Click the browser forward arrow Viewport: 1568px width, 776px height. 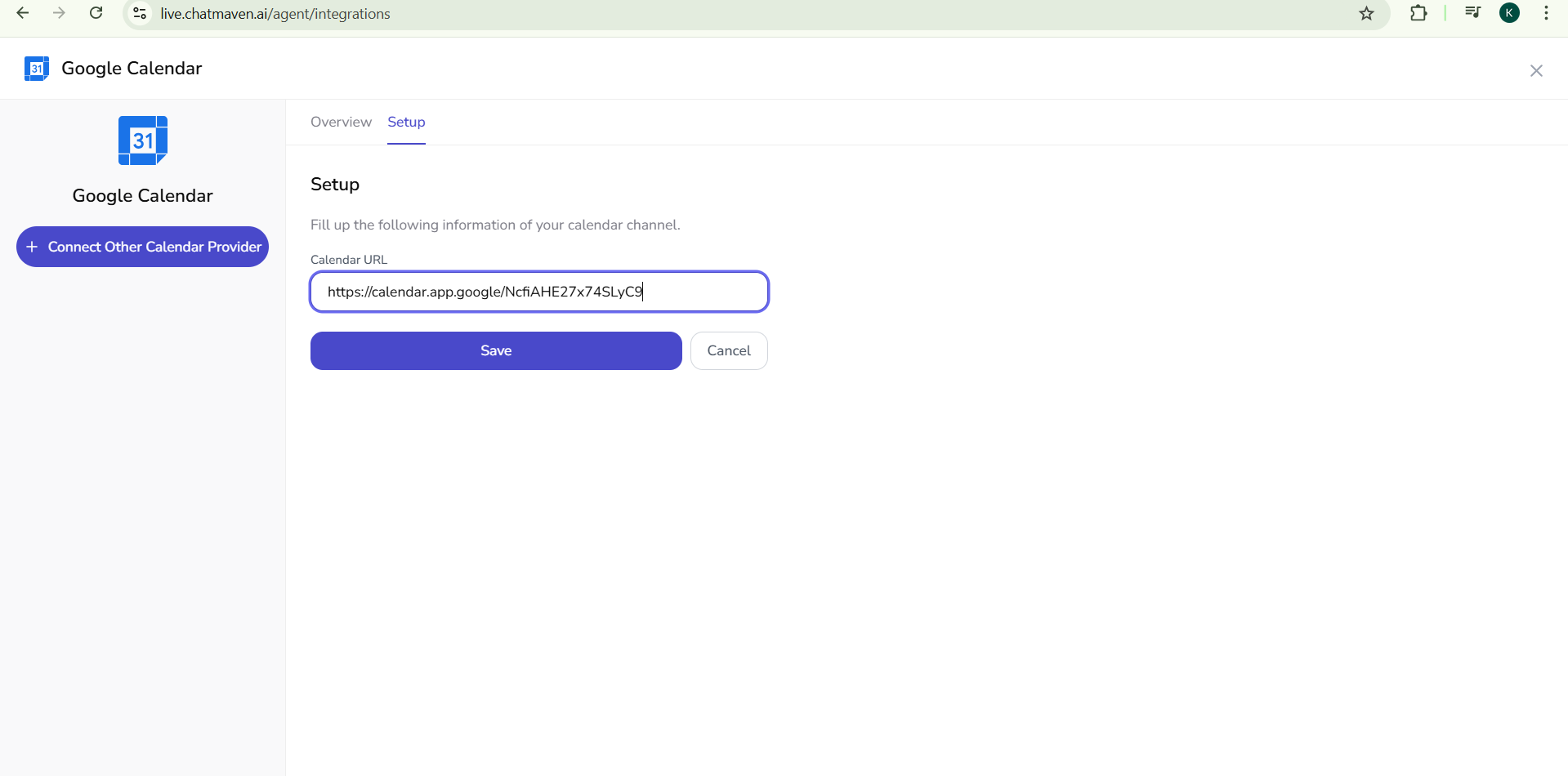(x=59, y=13)
